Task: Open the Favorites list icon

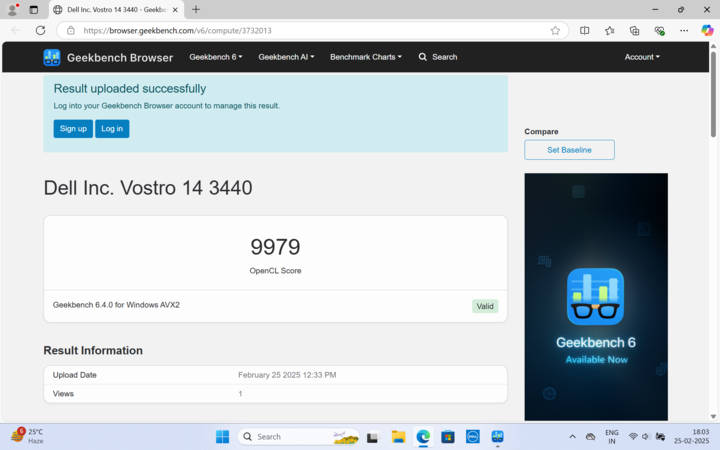Action: click(609, 30)
